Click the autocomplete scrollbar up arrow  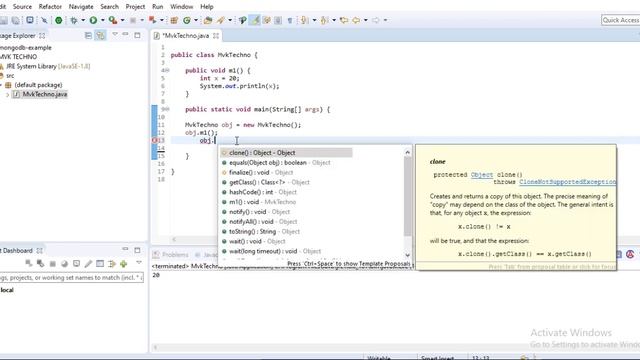point(407,152)
